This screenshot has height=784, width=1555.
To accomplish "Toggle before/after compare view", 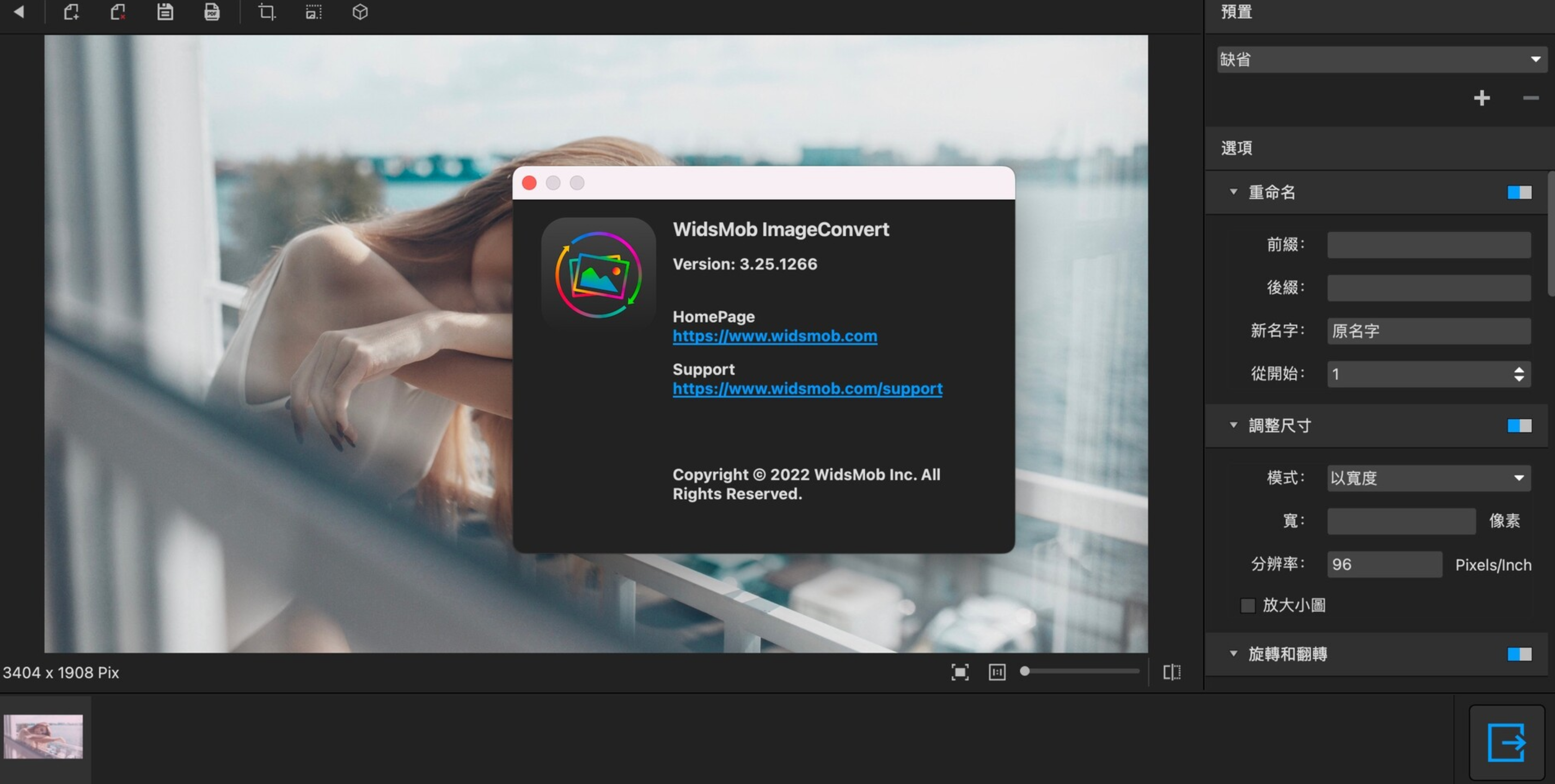I will 1172,672.
